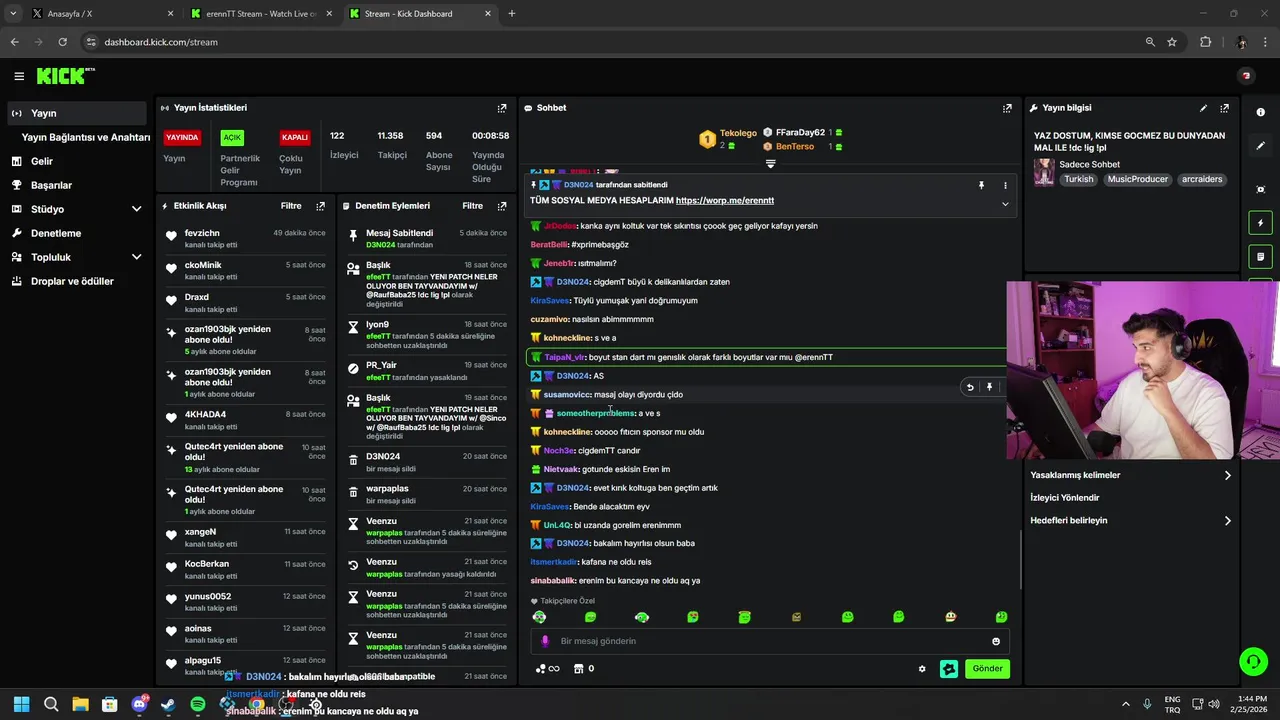Image resolution: width=1280 pixels, height=720 pixels.
Task: Open the emoji picker in chat input
Action: tap(995, 641)
